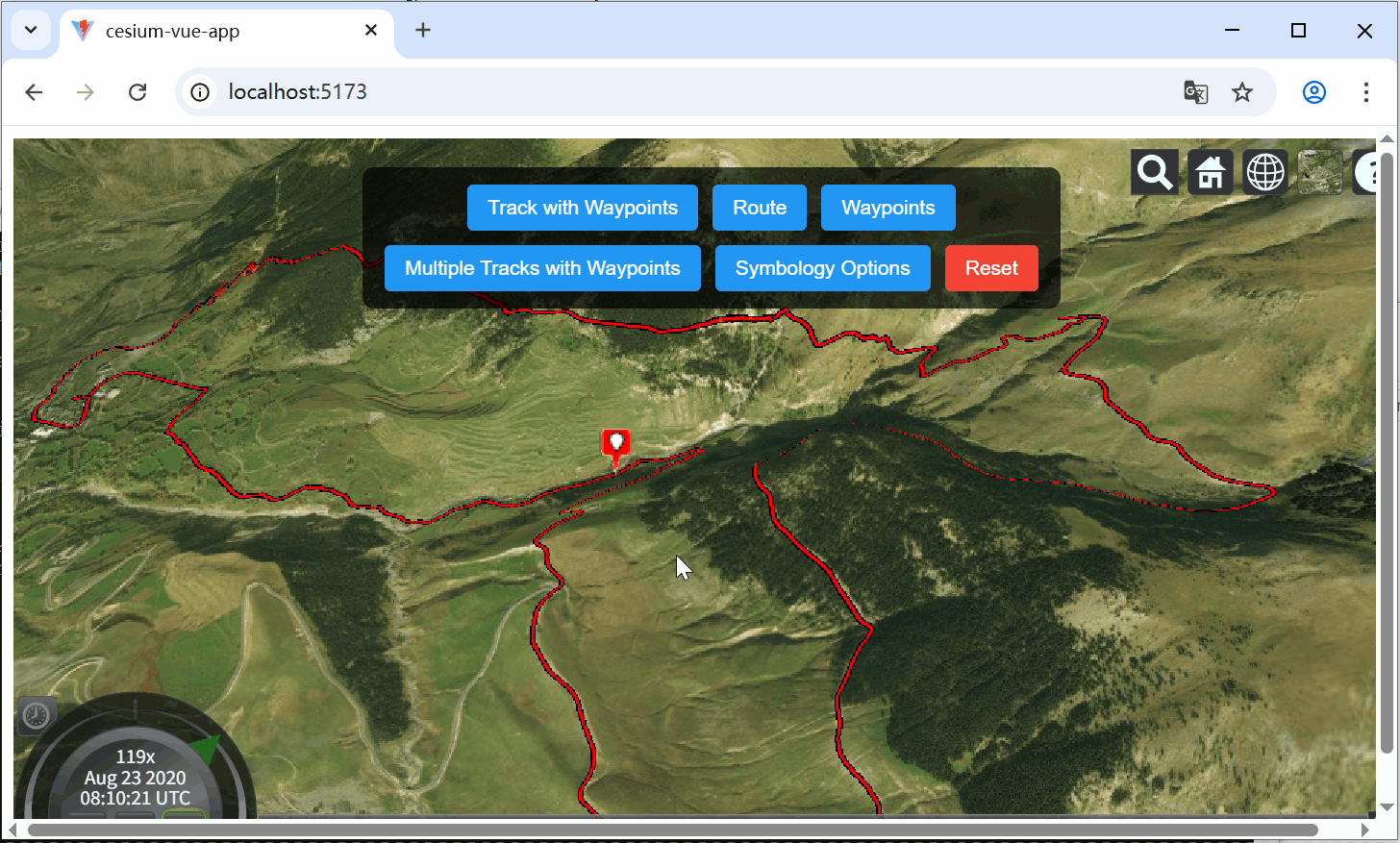1400x843 pixels.
Task: Click the 119x speed multiplier text
Action: point(136,756)
